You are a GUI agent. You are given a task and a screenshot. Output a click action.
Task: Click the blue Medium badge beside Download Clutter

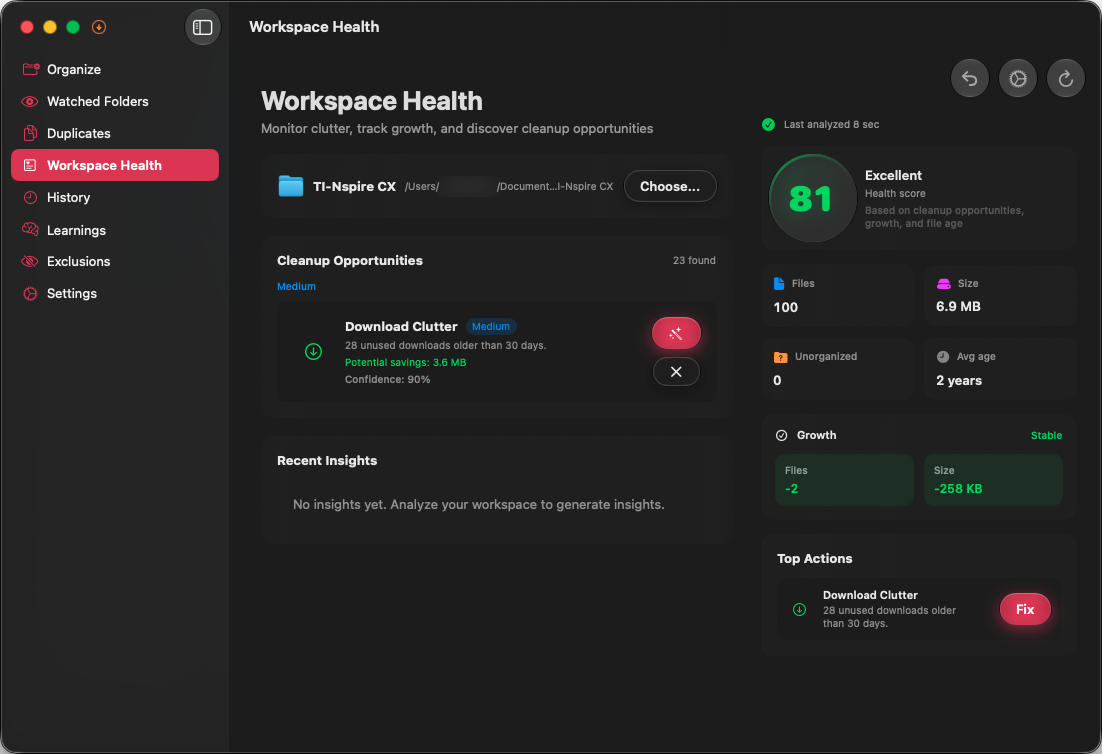[491, 326]
